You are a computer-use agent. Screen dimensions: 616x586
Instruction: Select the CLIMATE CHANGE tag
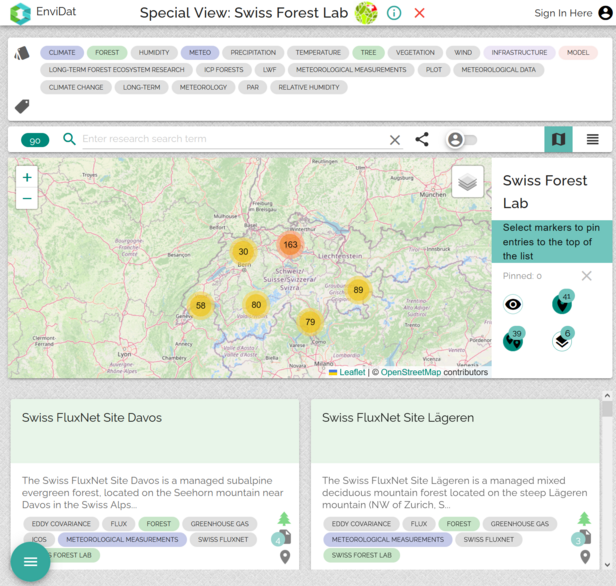(x=76, y=87)
